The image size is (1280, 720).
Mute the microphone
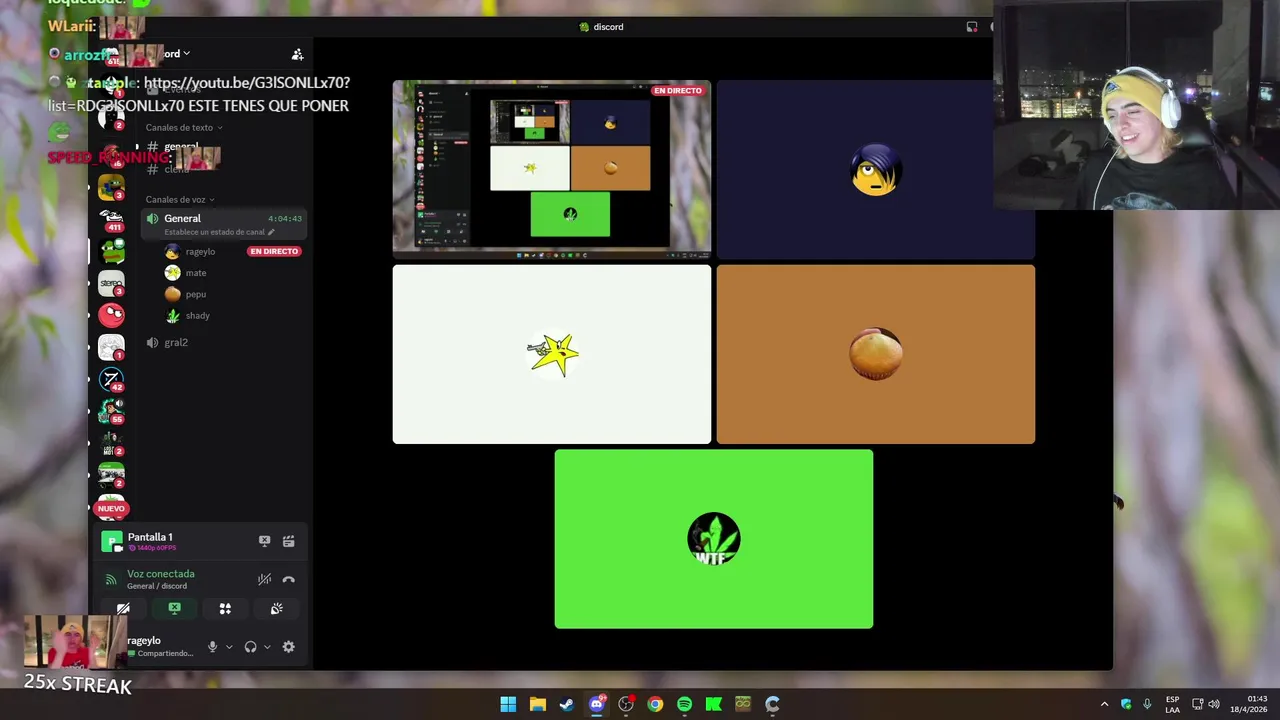click(212, 647)
